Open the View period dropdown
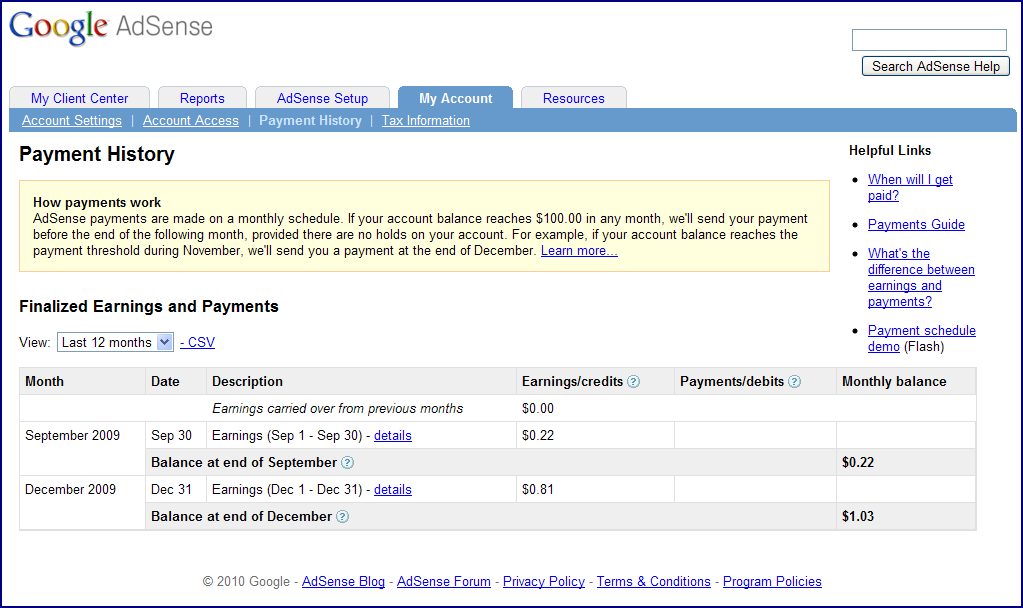The height and width of the screenshot is (608, 1023). pyautogui.click(x=115, y=342)
